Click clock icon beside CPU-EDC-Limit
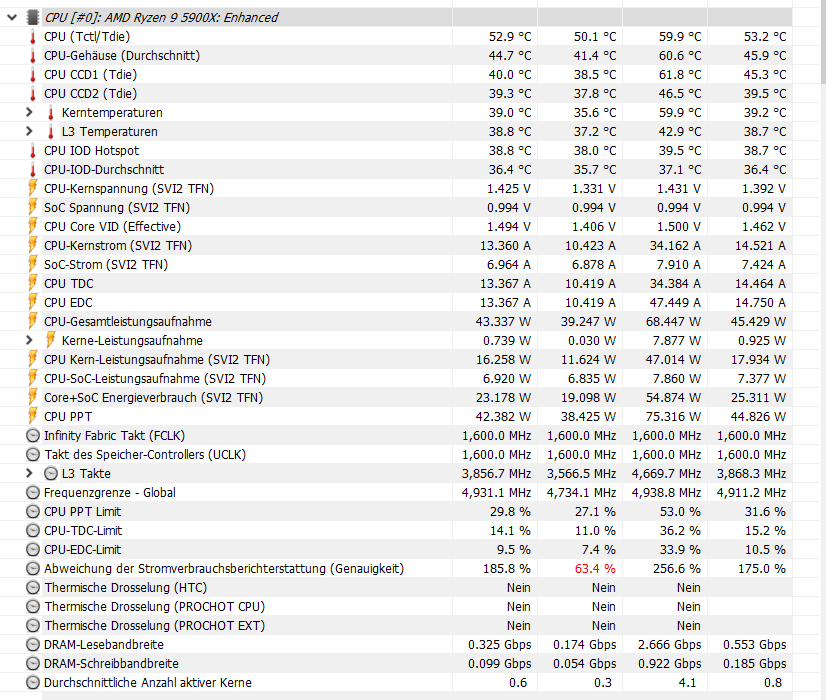The height and width of the screenshot is (700, 826). coord(33,549)
